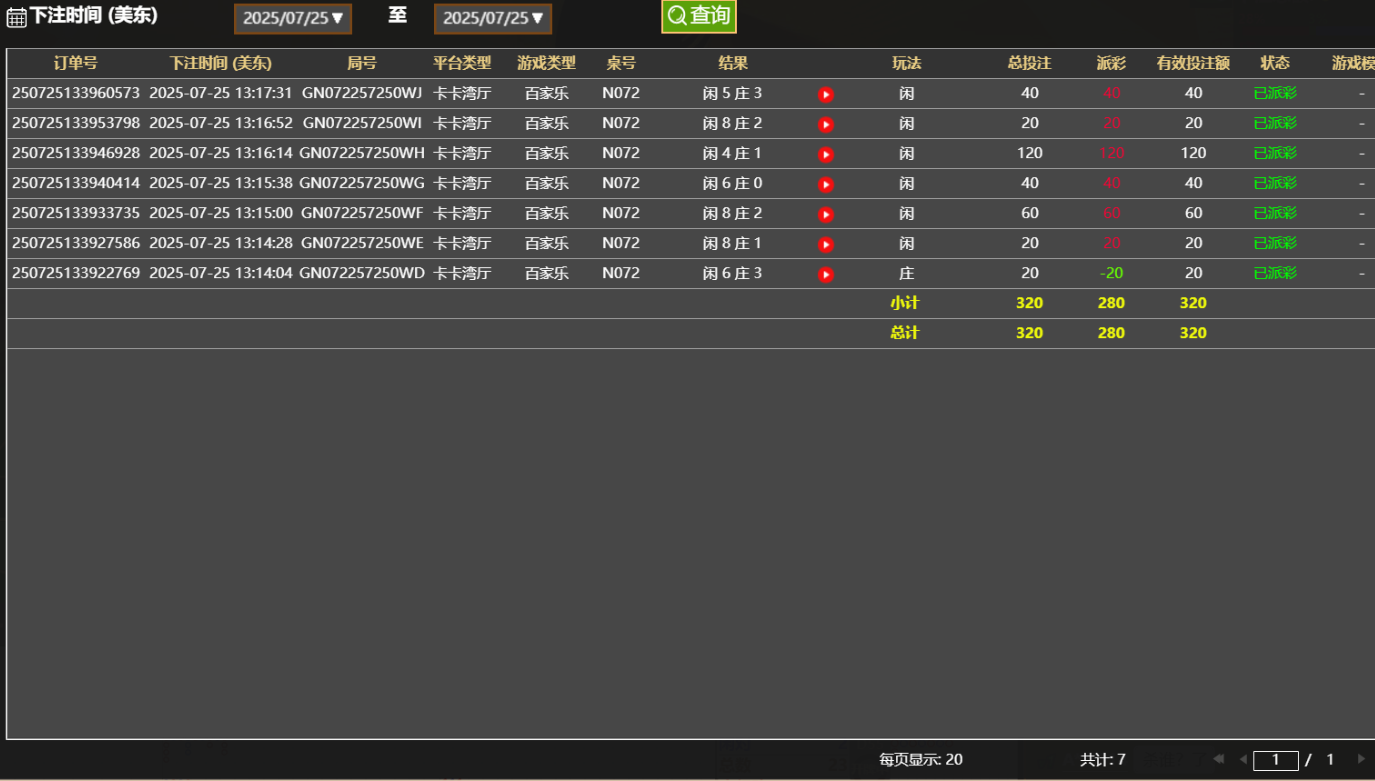The image size is (1375, 781).
Task: Click the previous page arrow icon
Action: coord(1243,759)
